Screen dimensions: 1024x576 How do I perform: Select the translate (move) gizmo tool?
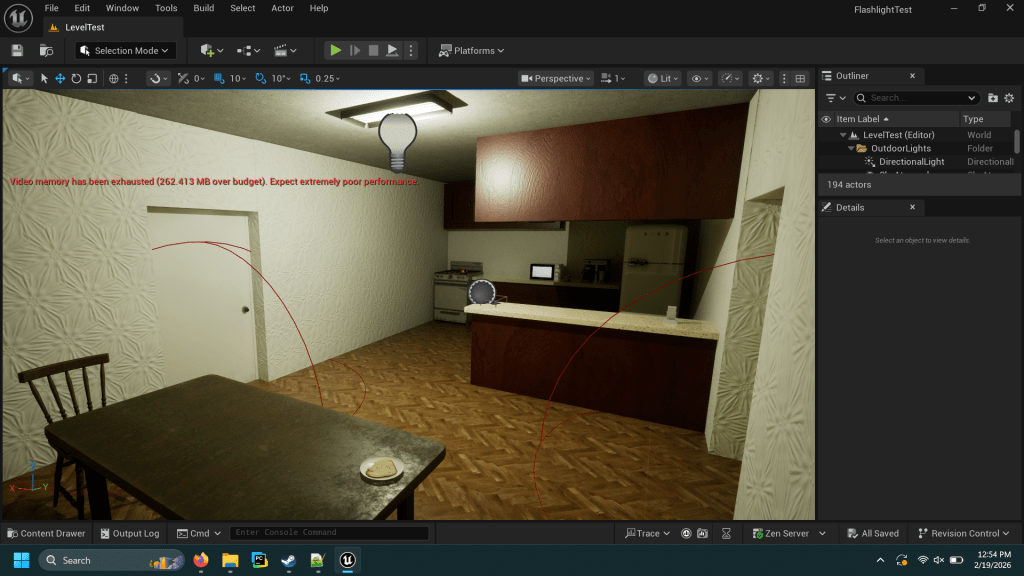(x=60, y=78)
